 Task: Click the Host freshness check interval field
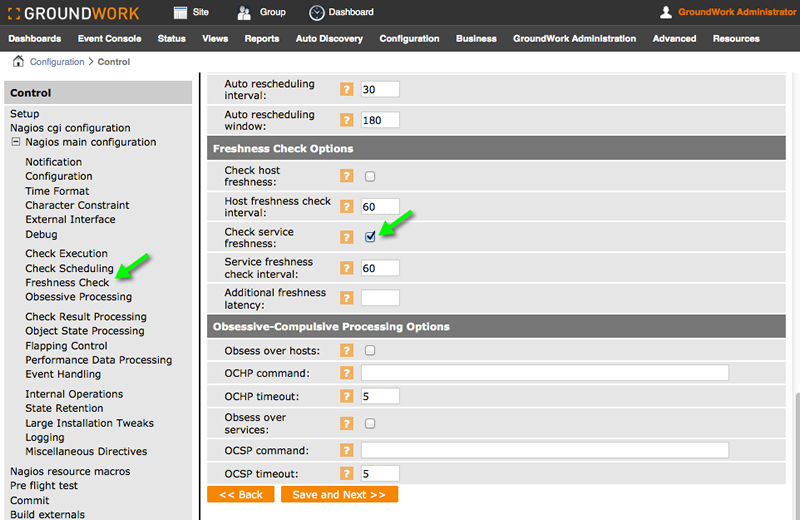coord(380,207)
